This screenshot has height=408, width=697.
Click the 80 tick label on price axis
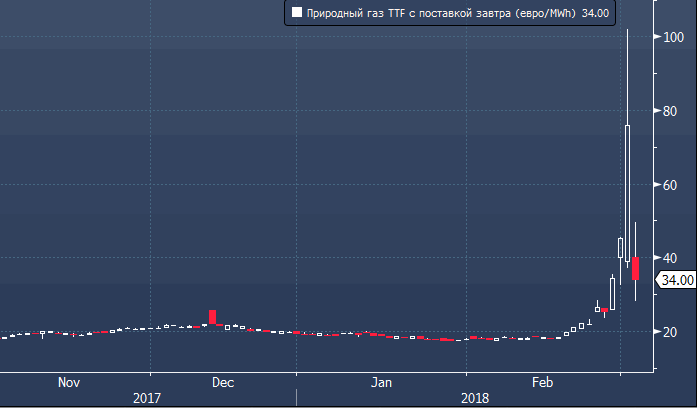pos(670,111)
